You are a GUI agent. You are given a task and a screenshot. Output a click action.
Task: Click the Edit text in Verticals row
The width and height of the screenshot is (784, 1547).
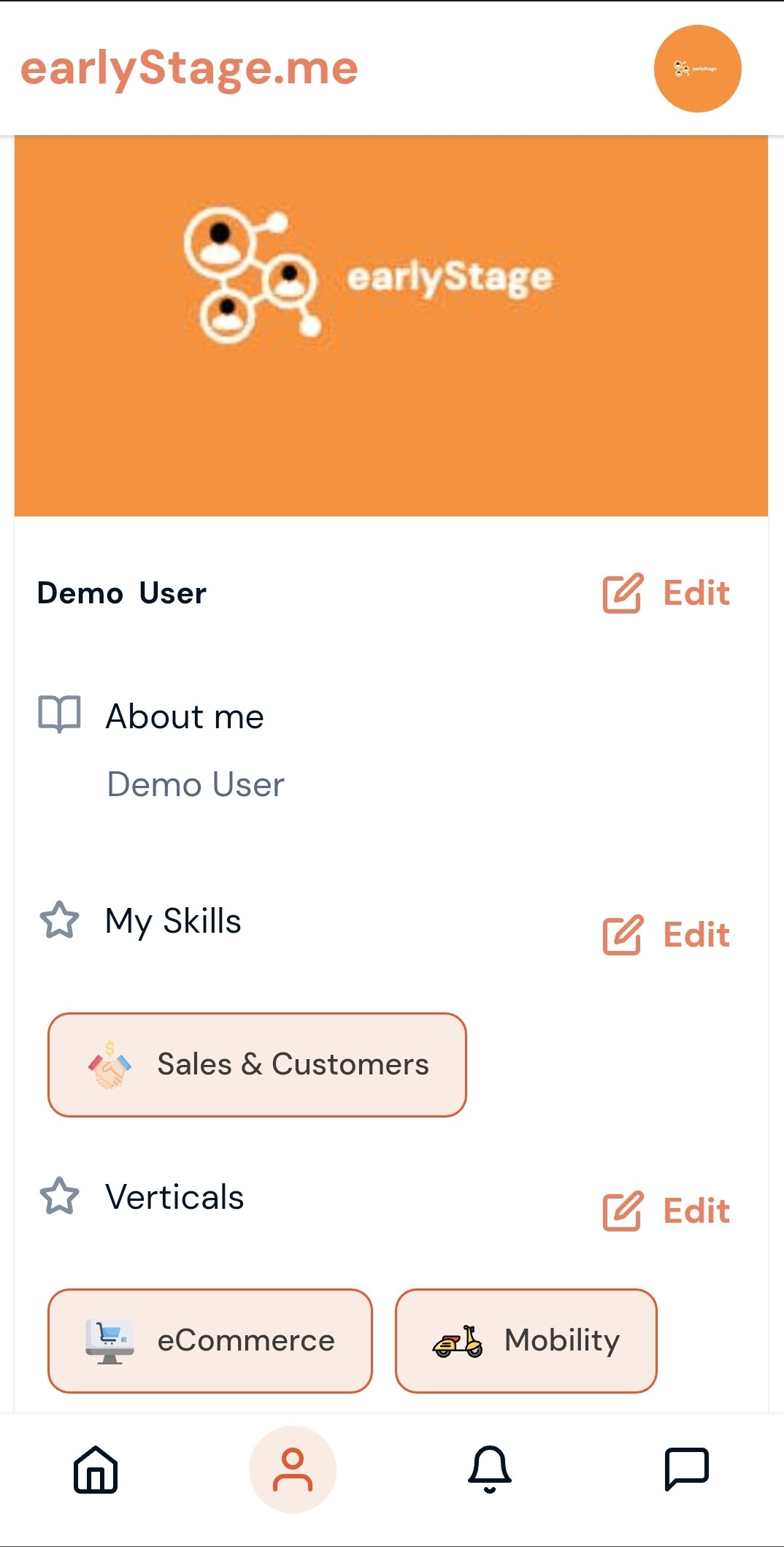(696, 1211)
